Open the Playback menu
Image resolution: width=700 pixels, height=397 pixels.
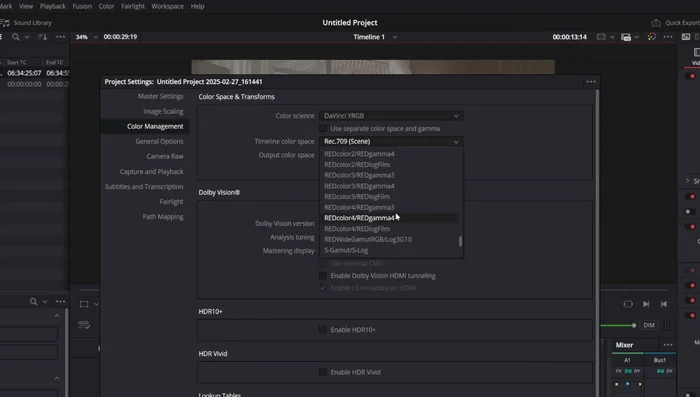point(53,6)
